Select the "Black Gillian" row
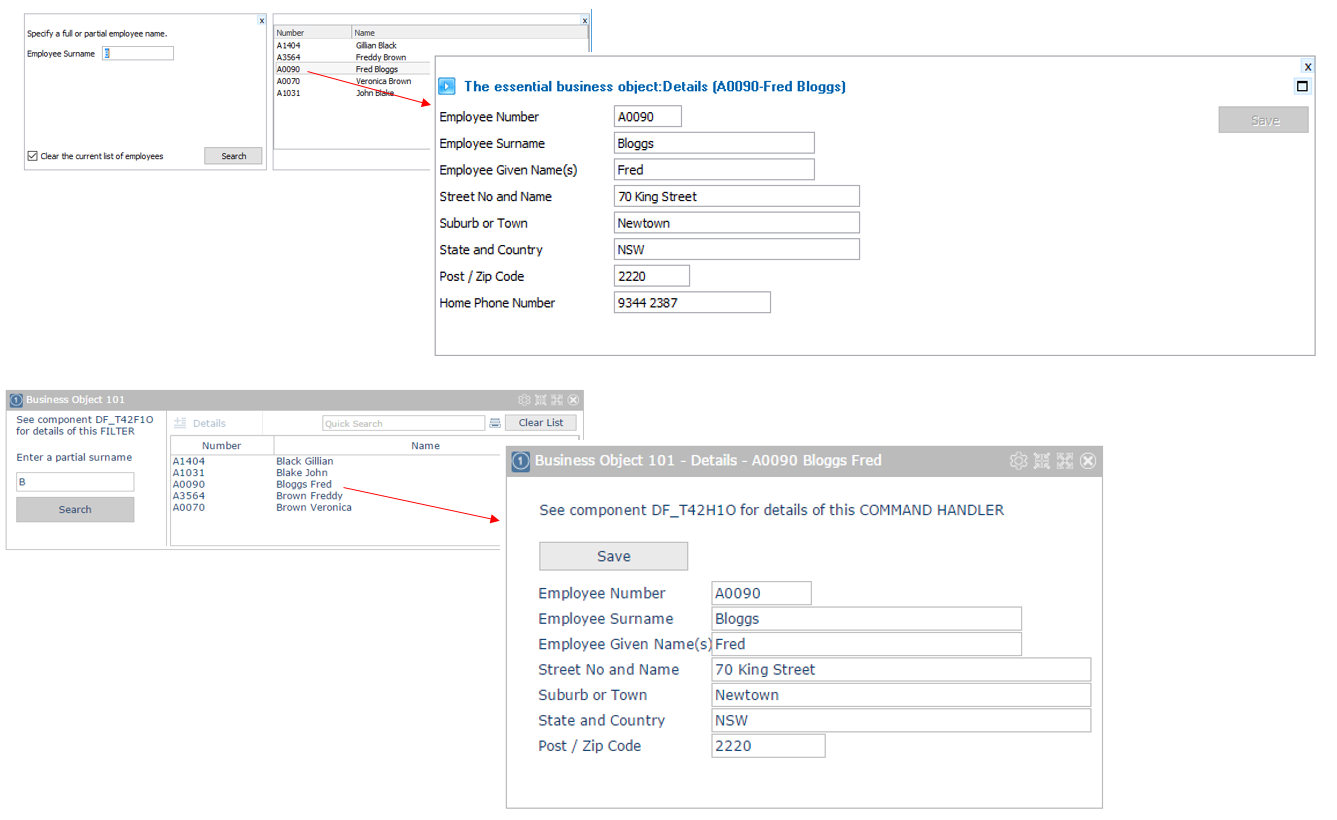 tap(336, 461)
